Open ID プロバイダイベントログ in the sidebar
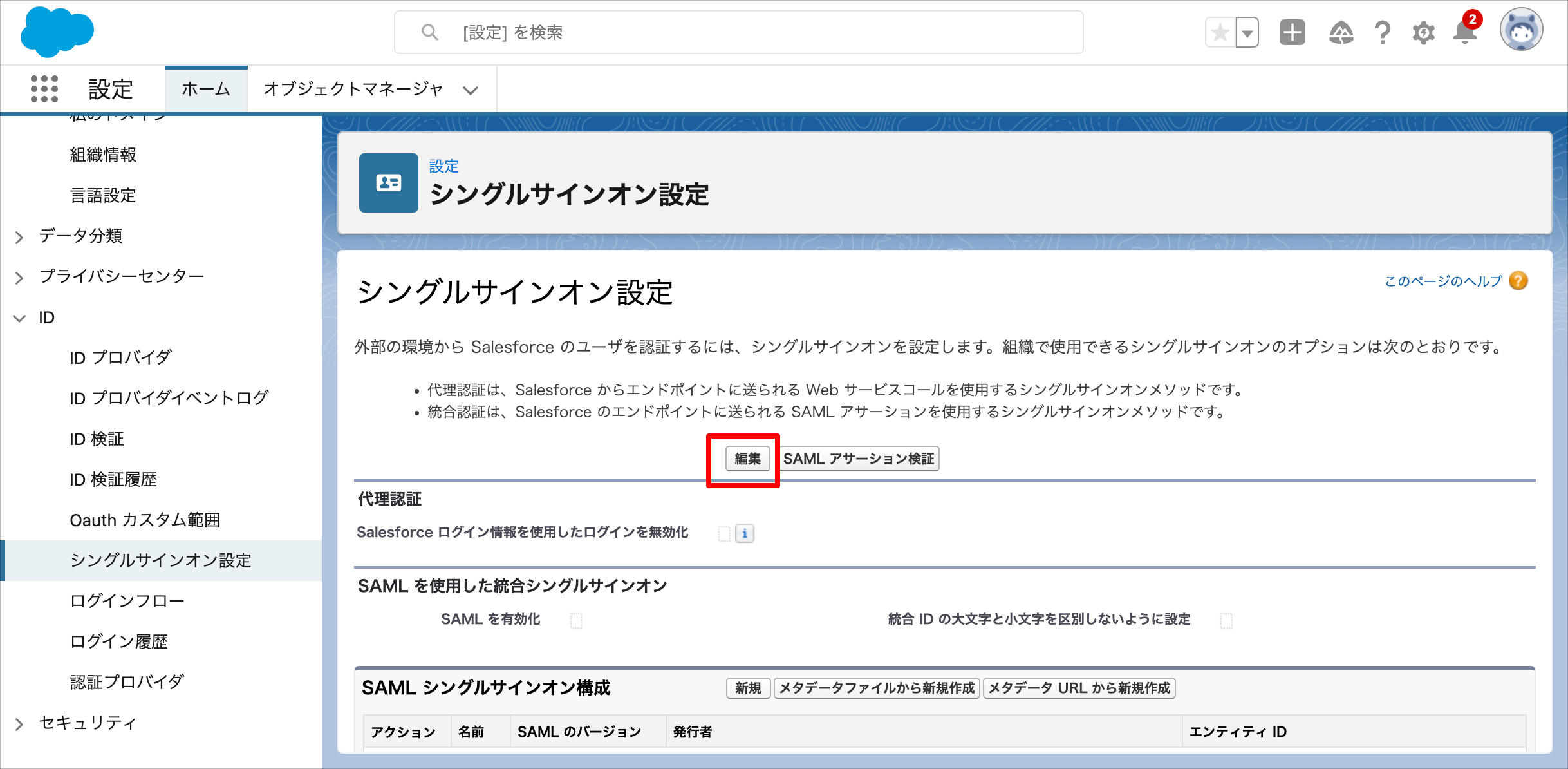 [x=169, y=398]
